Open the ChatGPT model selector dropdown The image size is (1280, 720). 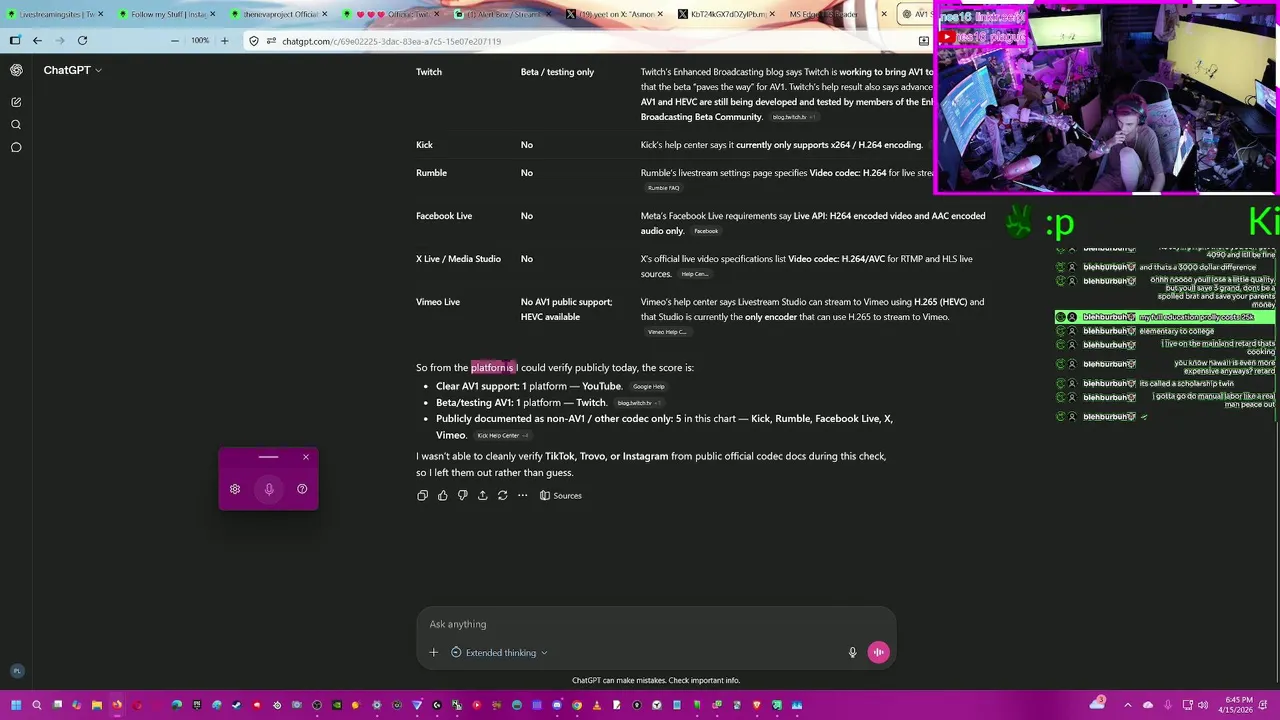click(72, 70)
